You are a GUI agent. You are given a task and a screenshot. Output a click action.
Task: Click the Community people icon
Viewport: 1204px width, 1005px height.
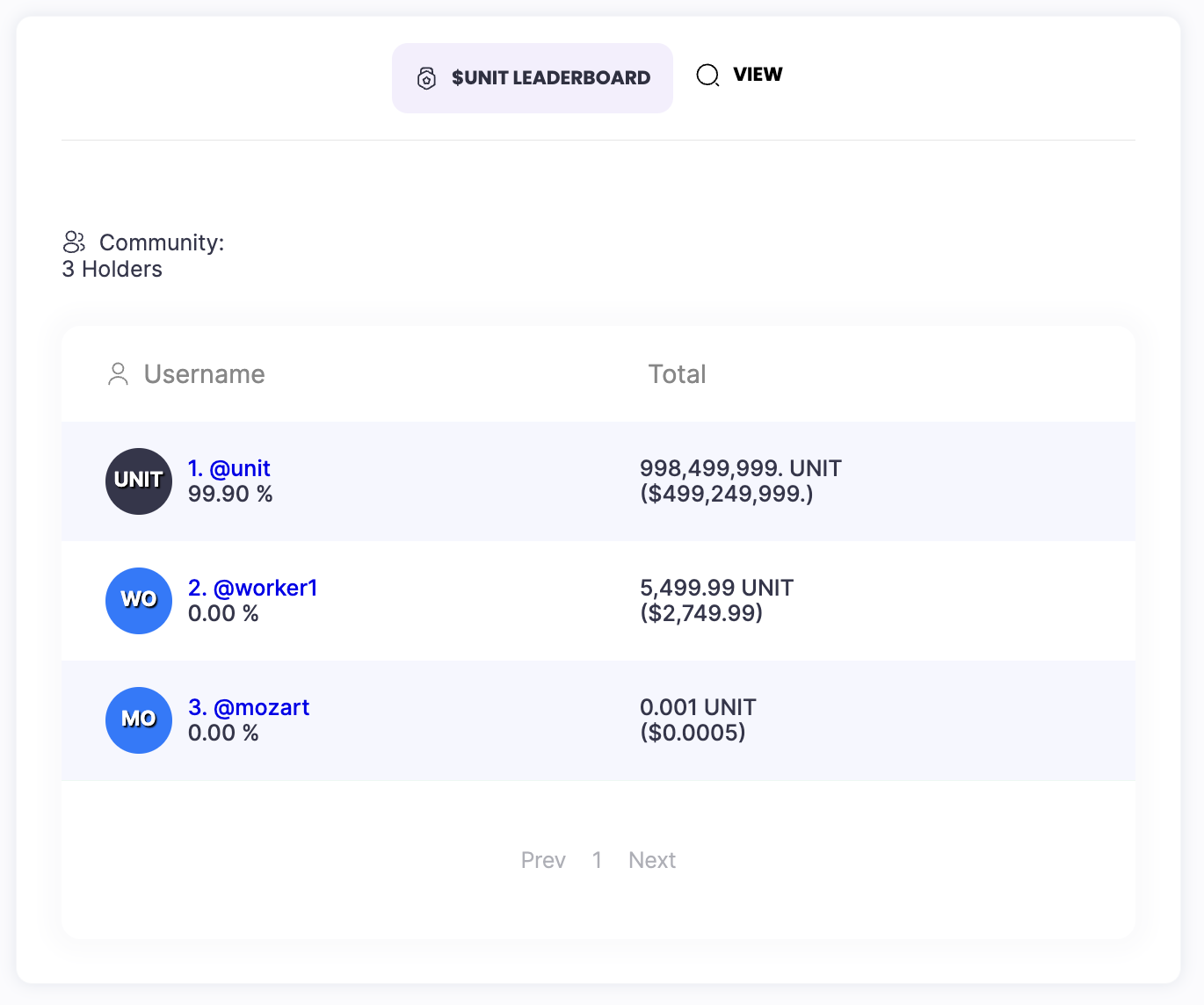tap(74, 242)
